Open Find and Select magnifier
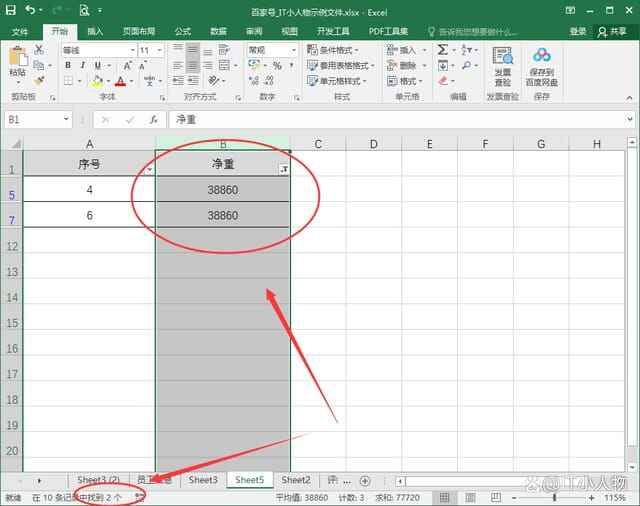This screenshot has height=506, width=640. tap(467, 65)
